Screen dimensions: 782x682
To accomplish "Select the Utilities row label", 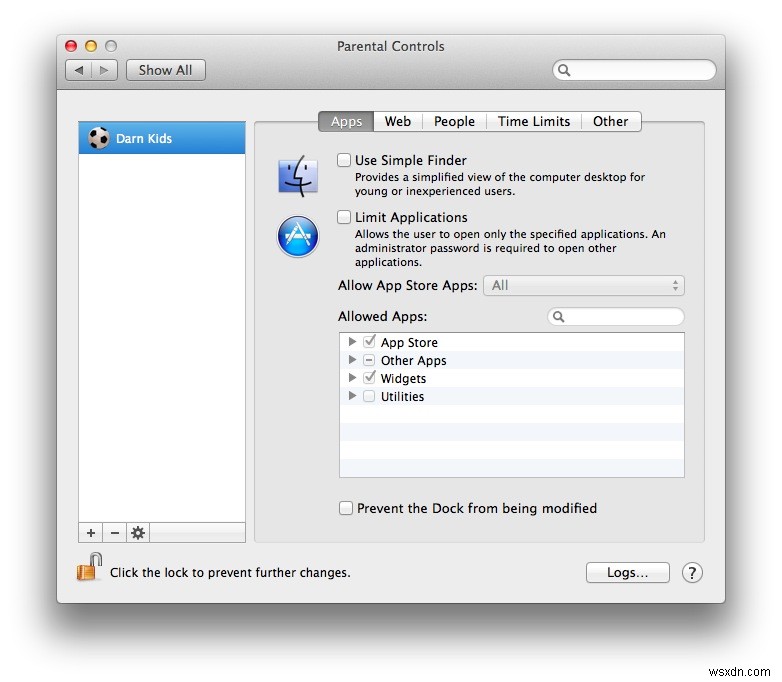I will tap(402, 397).
